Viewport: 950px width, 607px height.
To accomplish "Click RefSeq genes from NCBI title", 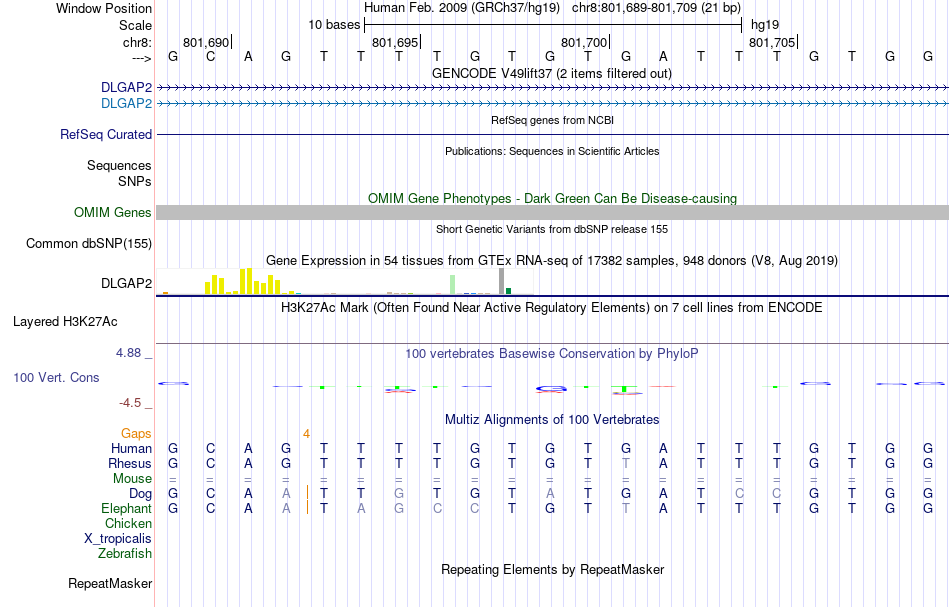I will click(x=552, y=120).
